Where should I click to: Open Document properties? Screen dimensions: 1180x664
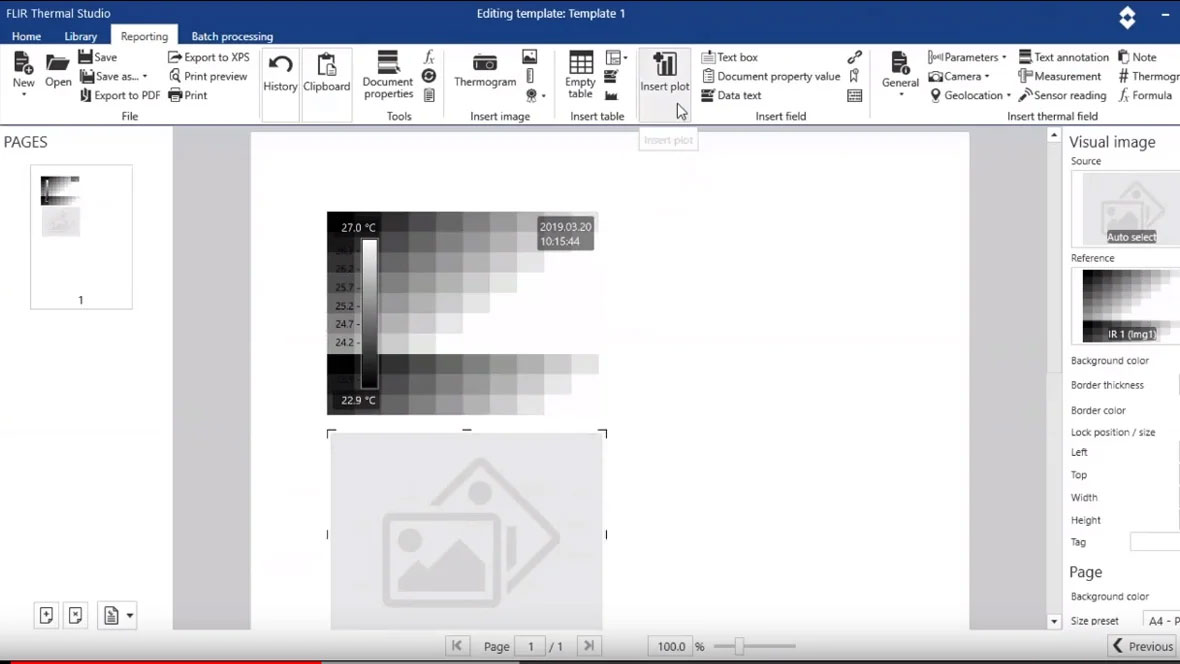(388, 74)
